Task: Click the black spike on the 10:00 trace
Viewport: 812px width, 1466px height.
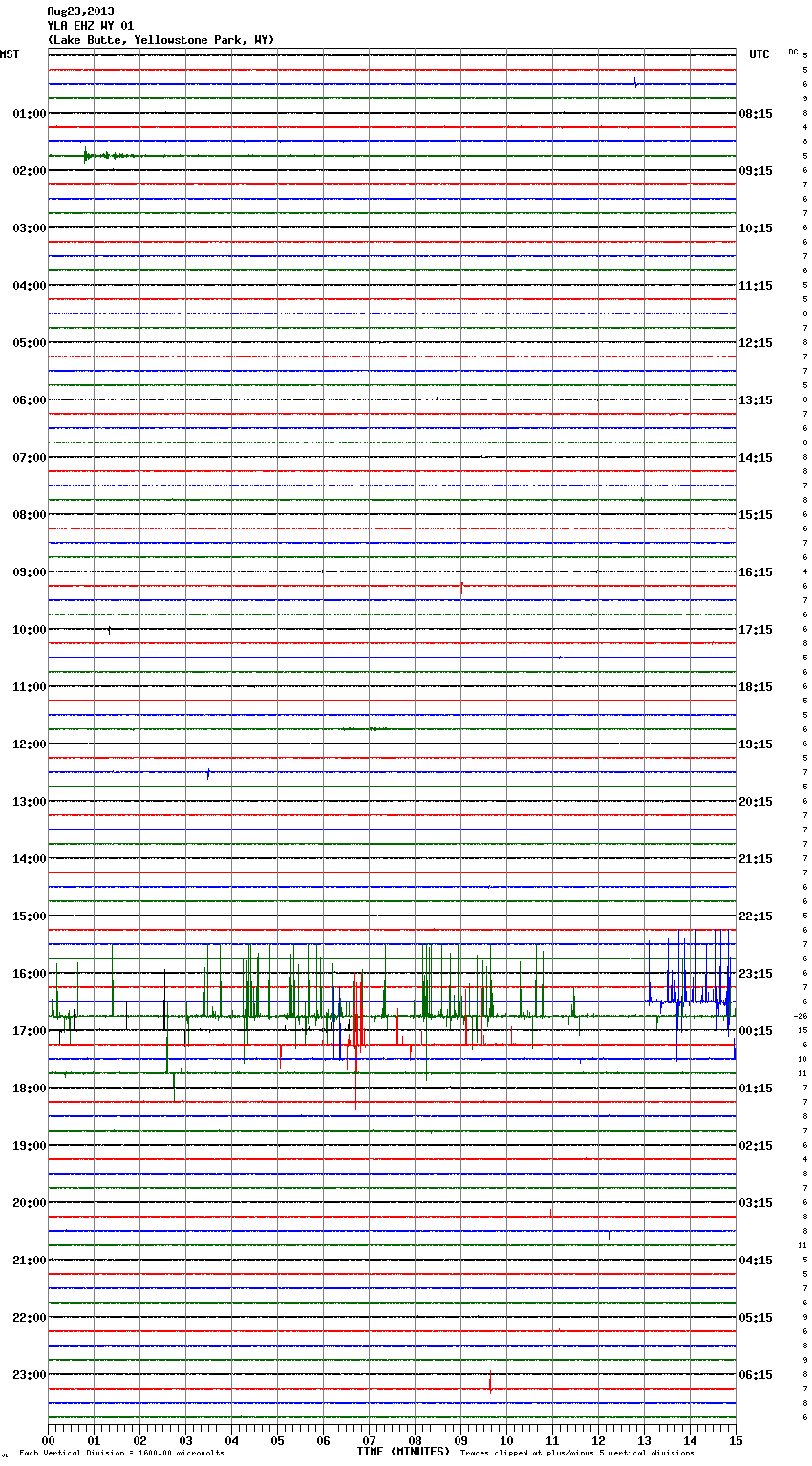Action: pyautogui.click(x=109, y=630)
